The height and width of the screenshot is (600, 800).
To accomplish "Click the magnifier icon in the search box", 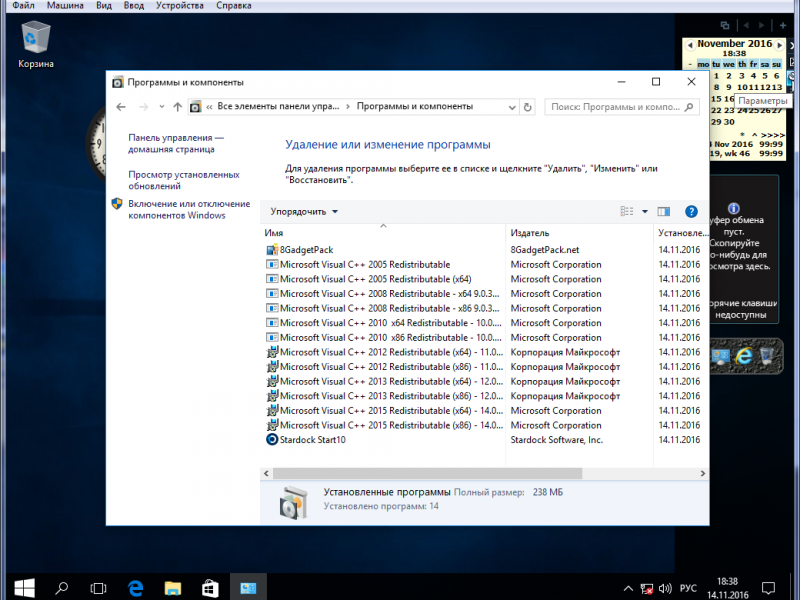I will pyautogui.click(x=689, y=107).
